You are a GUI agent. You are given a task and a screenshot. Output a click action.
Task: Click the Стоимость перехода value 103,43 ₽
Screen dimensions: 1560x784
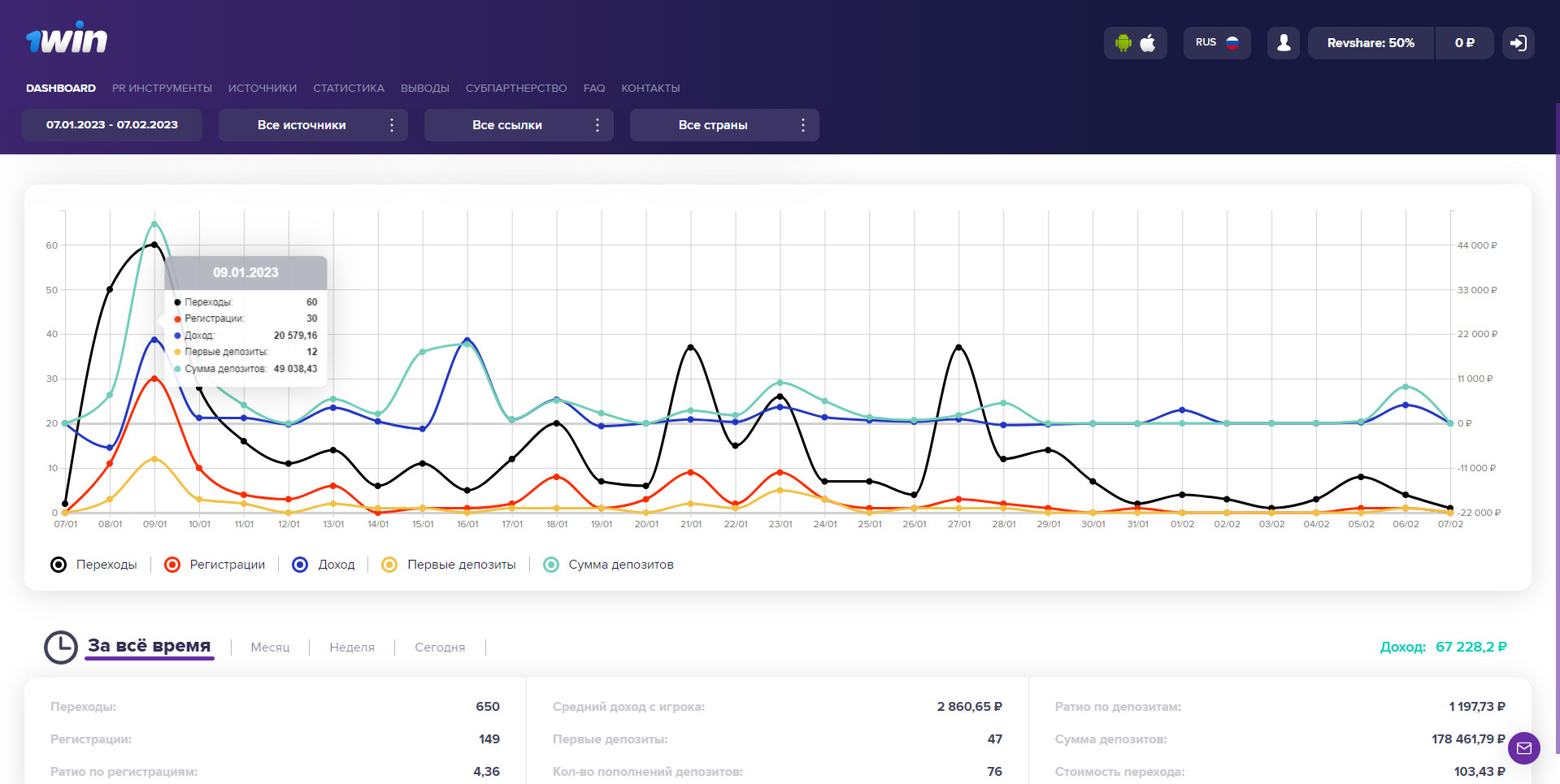pos(1480,772)
